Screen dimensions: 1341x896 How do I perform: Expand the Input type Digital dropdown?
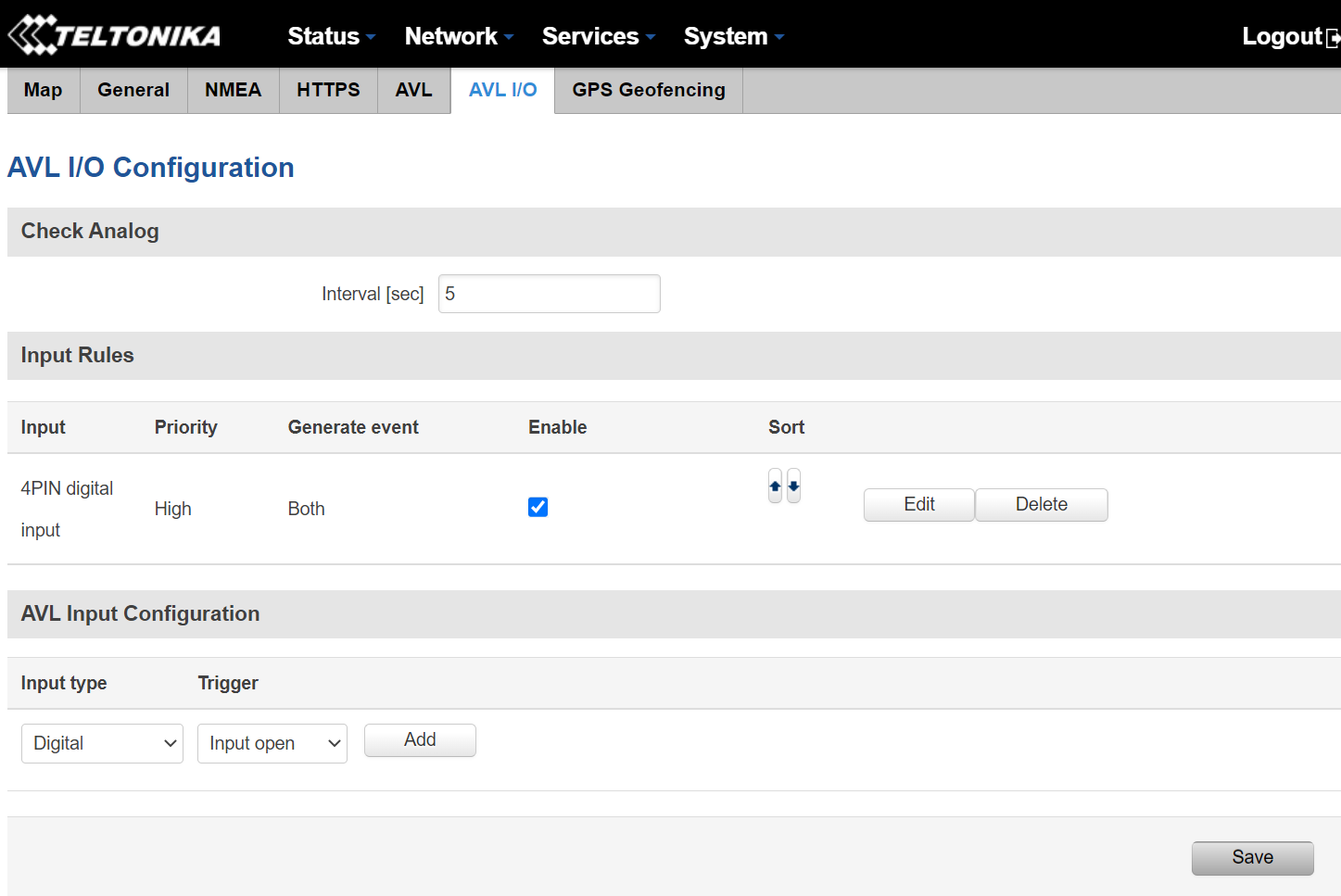click(x=102, y=743)
